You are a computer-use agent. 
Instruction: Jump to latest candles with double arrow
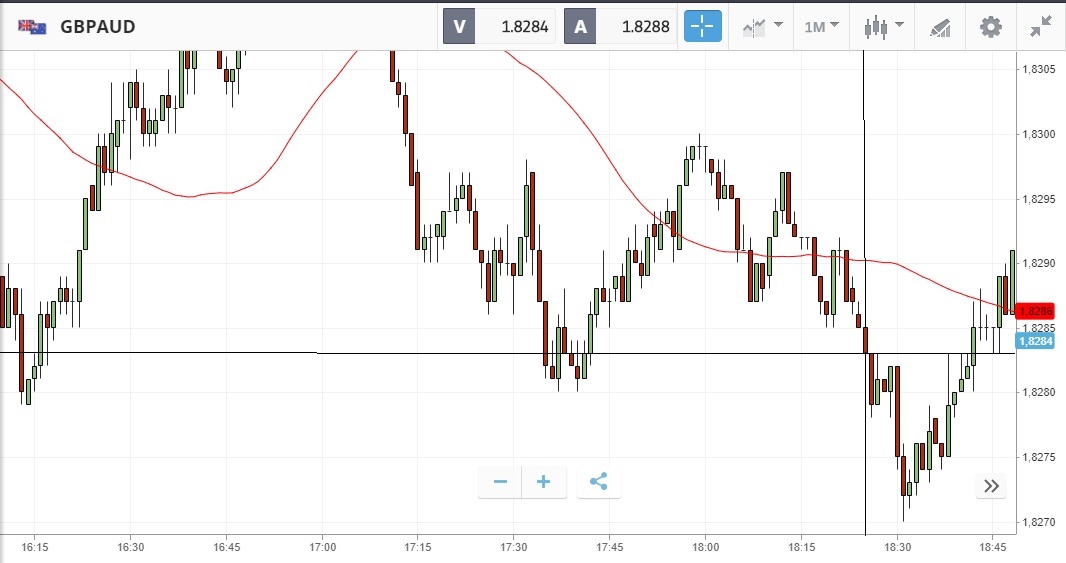tap(991, 486)
